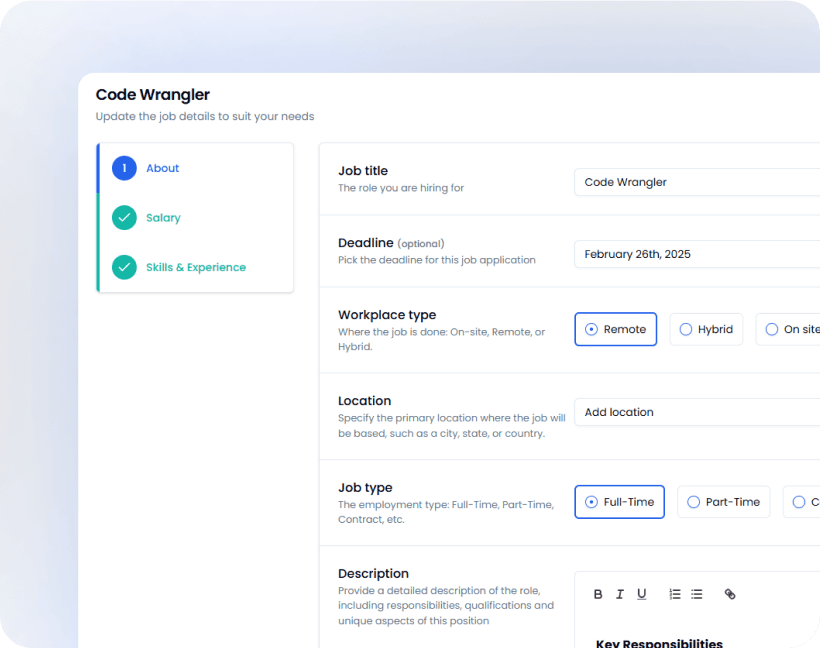
Task: Click the Salary step checkmark icon
Action: point(124,218)
